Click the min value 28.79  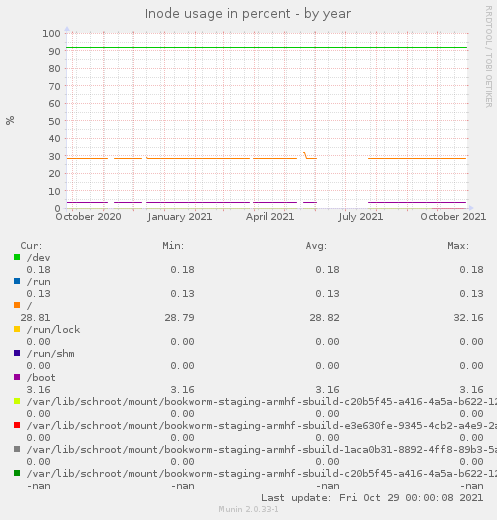click(x=179, y=318)
